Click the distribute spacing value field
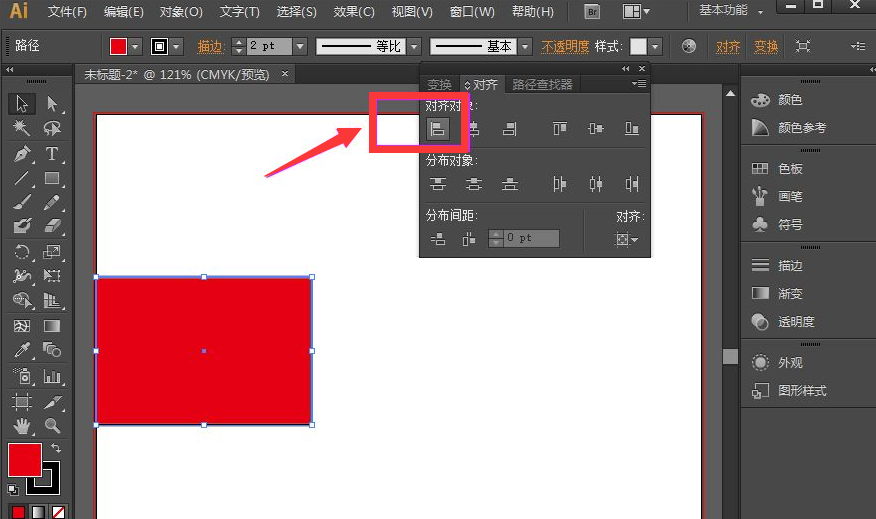The height and width of the screenshot is (519, 876). tap(531, 239)
